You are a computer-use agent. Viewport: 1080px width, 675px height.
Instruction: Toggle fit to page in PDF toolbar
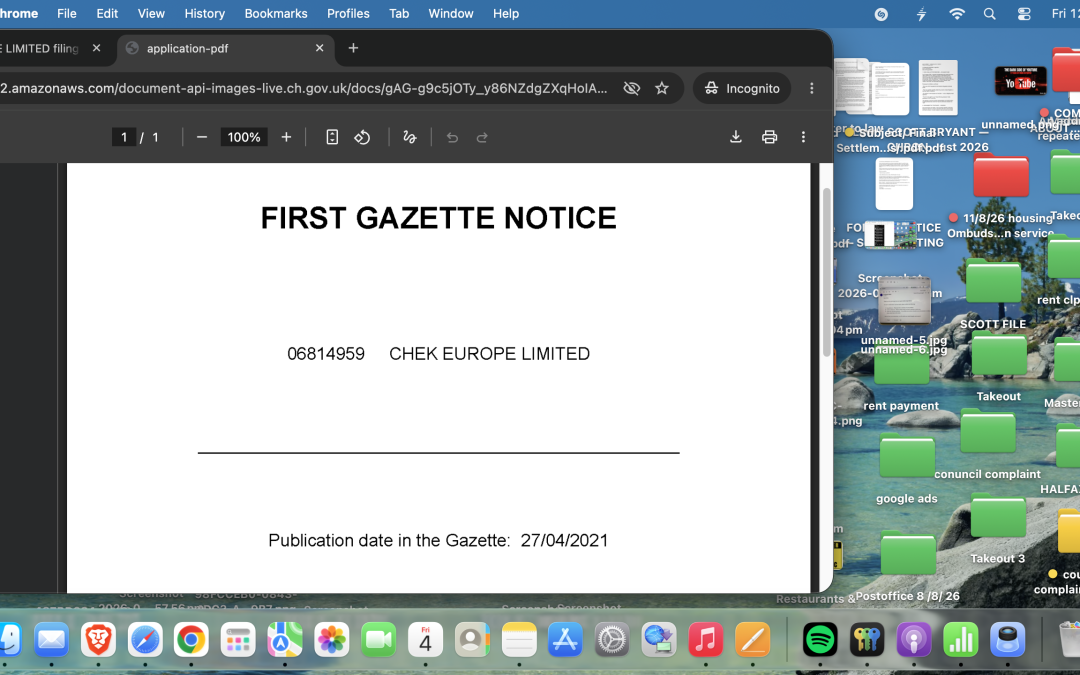coord(332,137)
